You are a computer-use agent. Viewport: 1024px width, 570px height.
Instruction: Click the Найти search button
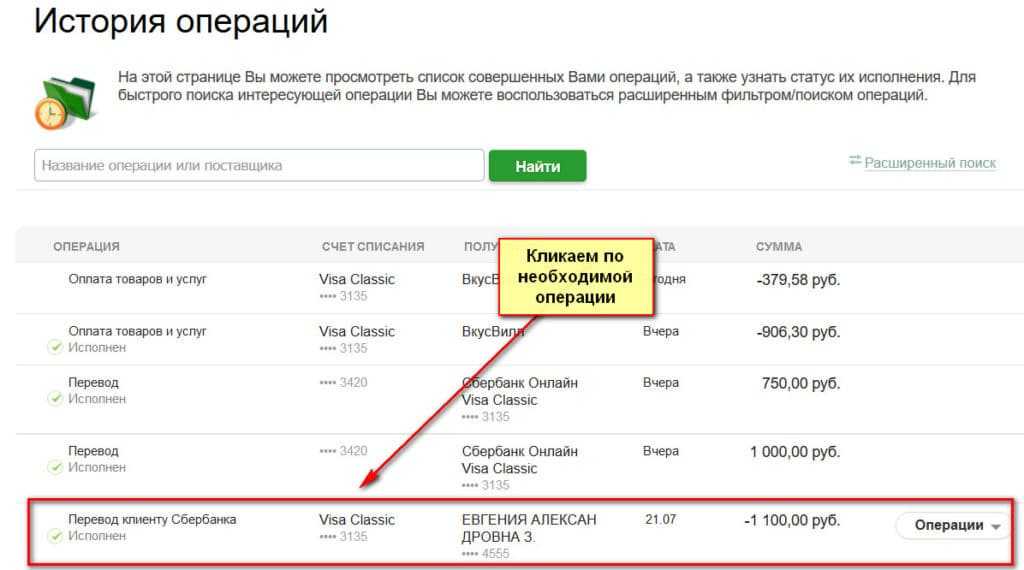tap(537, 166)
